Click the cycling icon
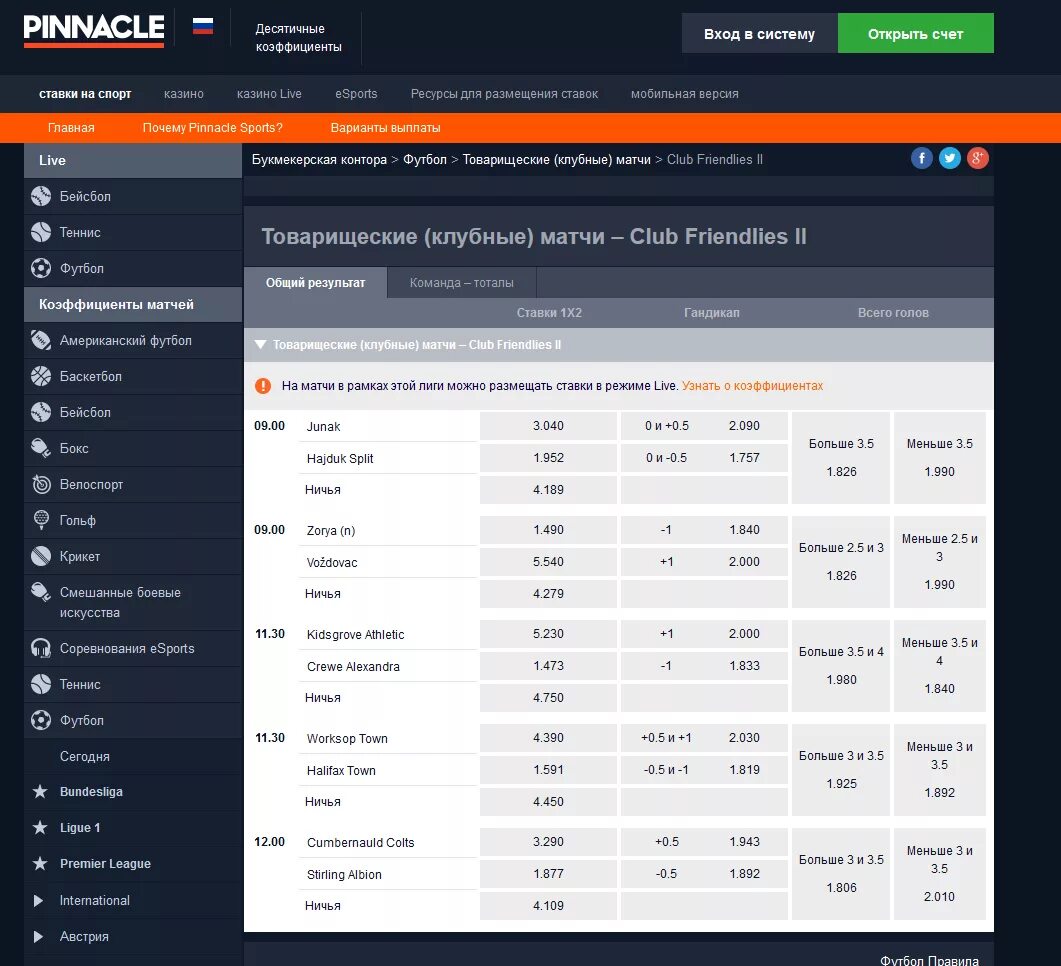 click(x=41, y=484)
